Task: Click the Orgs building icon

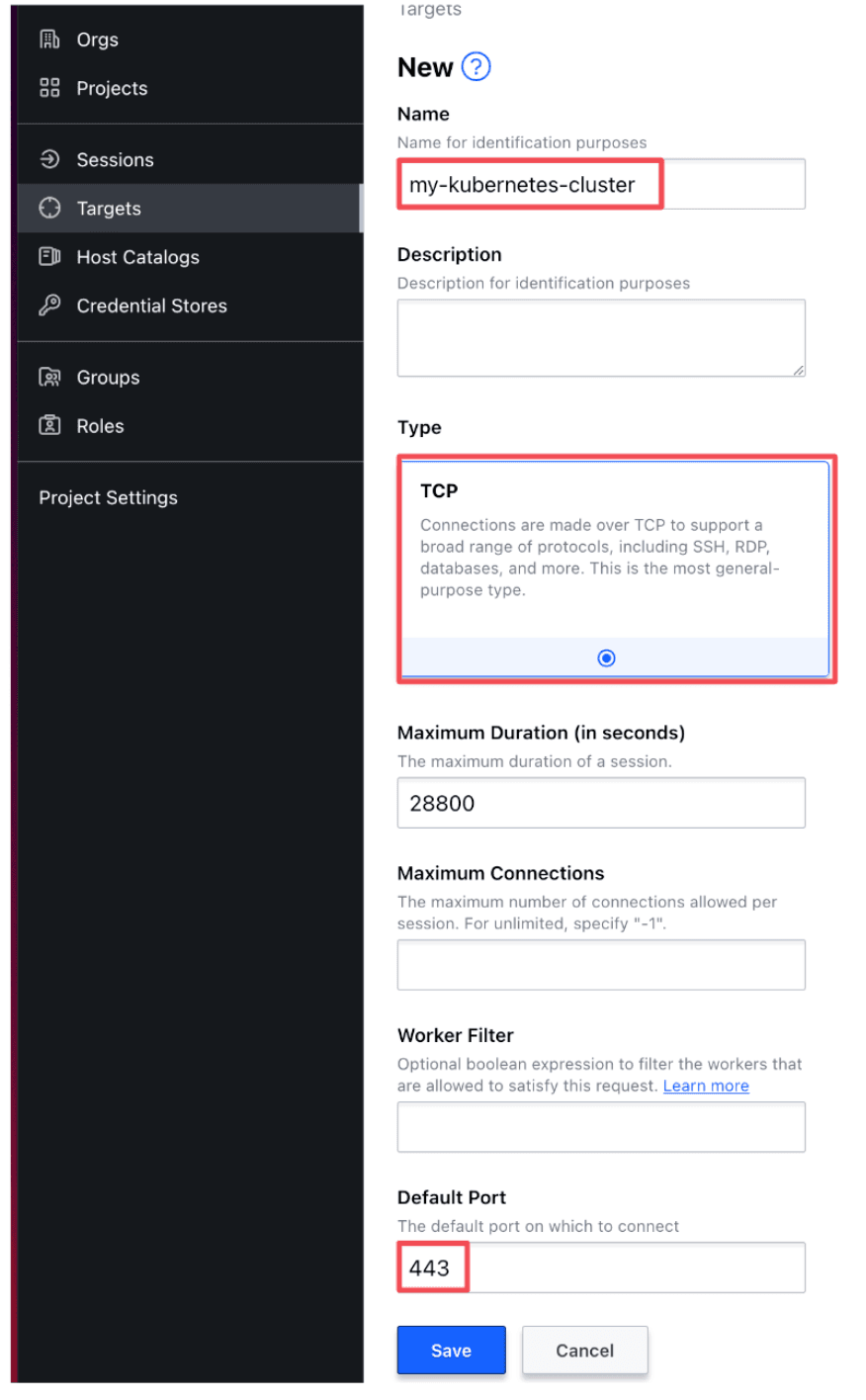Action: point(49,40)
